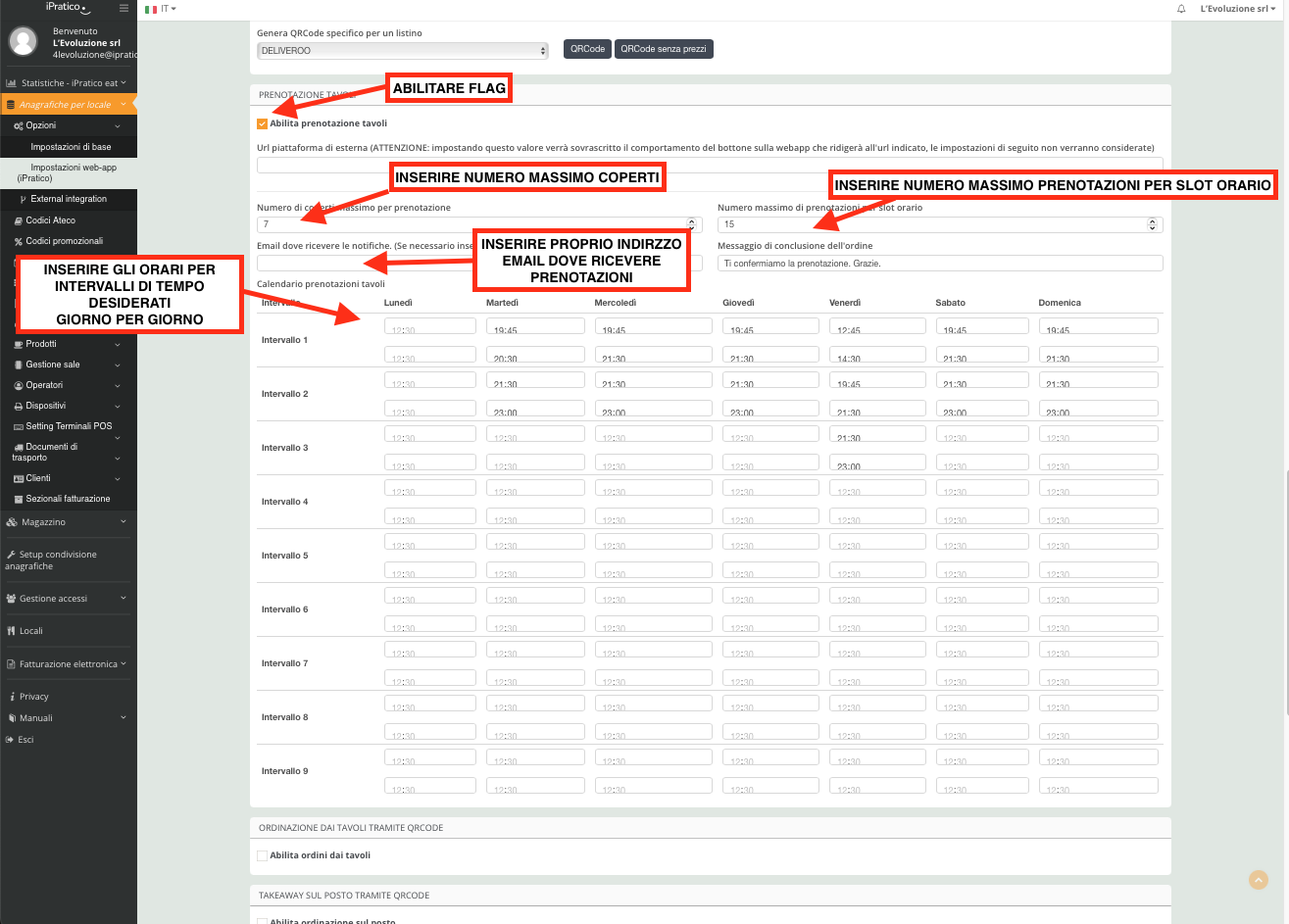Click the Messaggio di conclusione dell'ordine field
1289x924 pixels.
tap(939, 263)
